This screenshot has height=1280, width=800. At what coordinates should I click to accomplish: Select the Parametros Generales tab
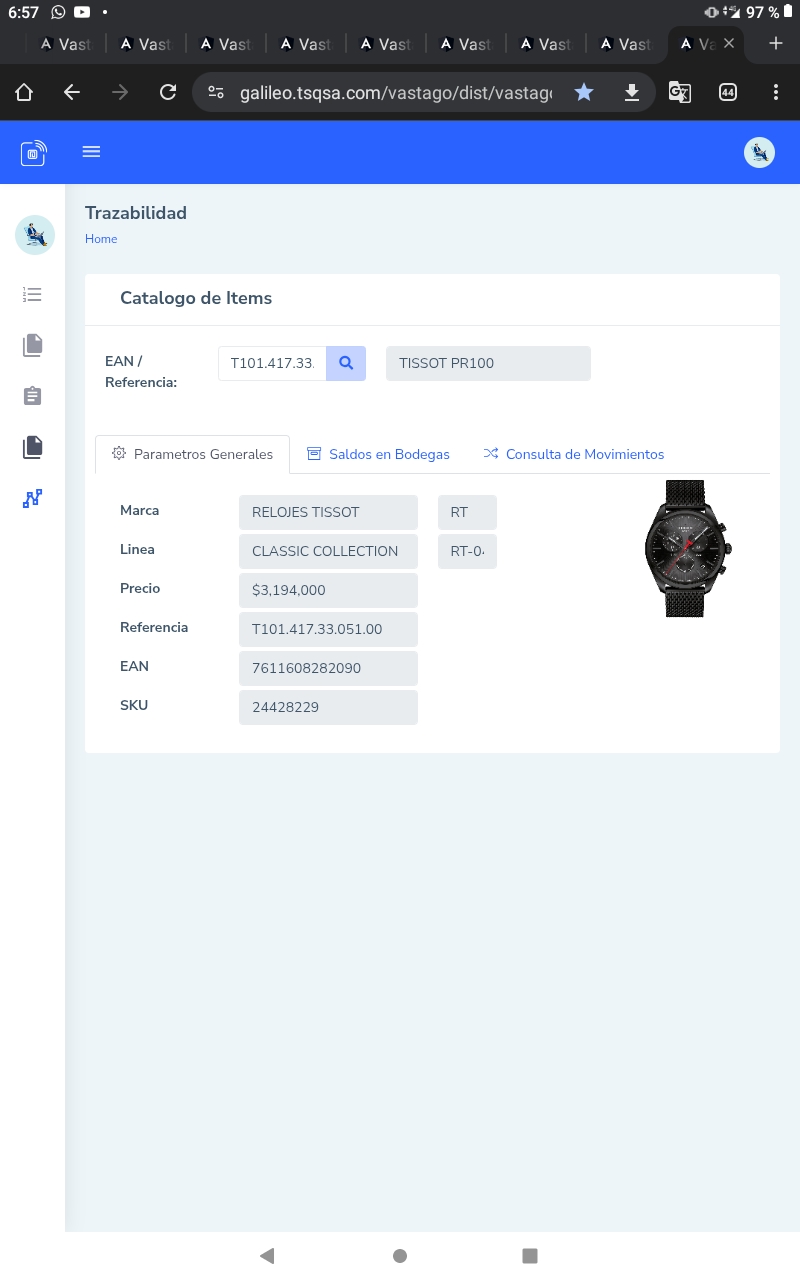[x=192, y=454]
